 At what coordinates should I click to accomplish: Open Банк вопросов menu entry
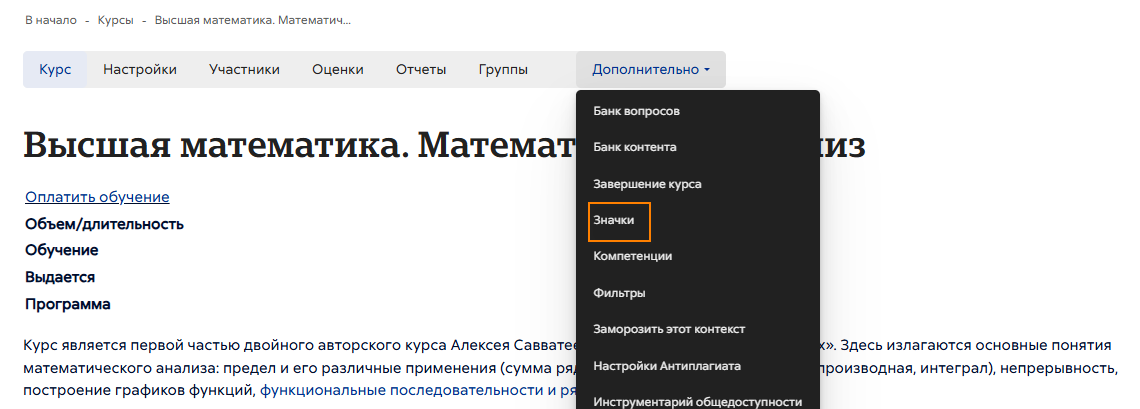point(636,111)
